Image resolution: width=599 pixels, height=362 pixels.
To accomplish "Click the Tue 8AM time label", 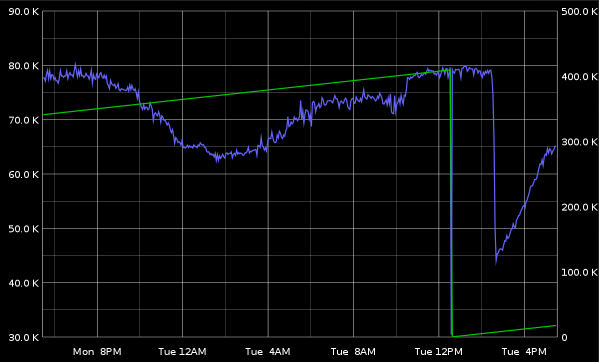I will point(353,352).
